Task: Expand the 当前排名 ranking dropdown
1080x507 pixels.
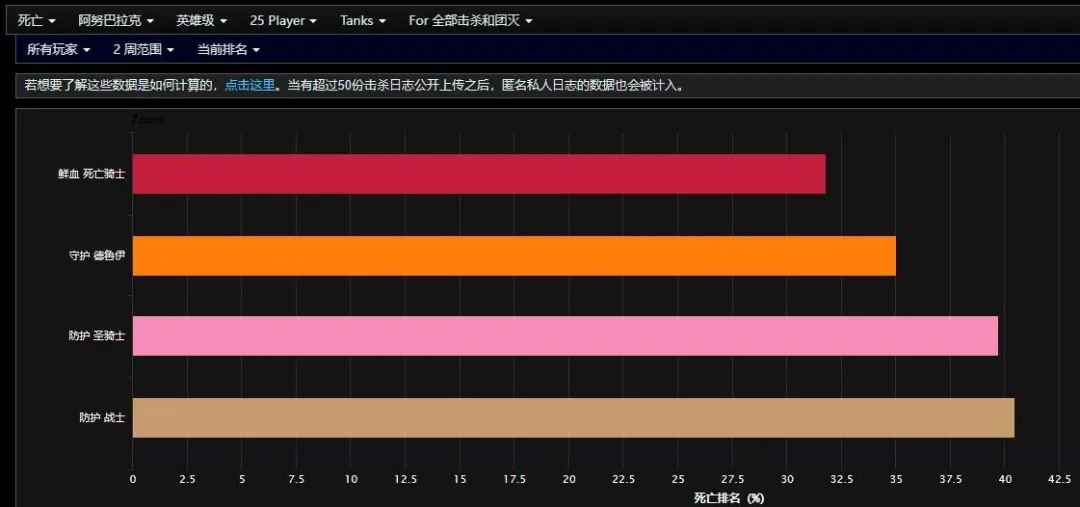Action: click(228, 50)
